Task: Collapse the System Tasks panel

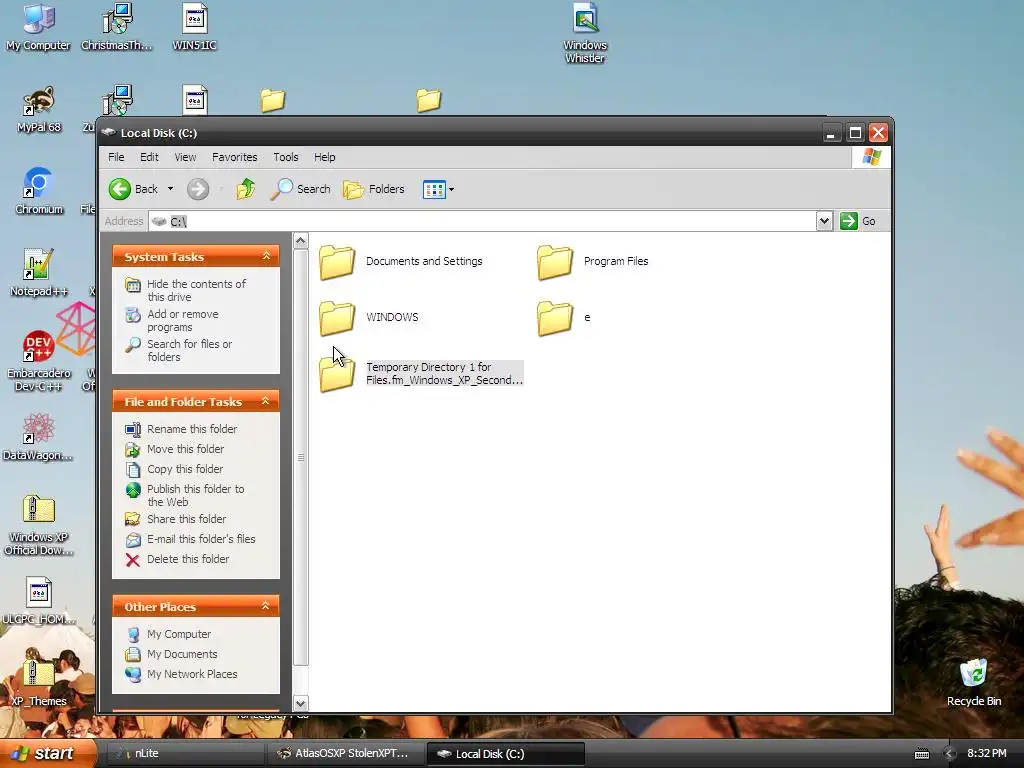Action: point(266,257)
